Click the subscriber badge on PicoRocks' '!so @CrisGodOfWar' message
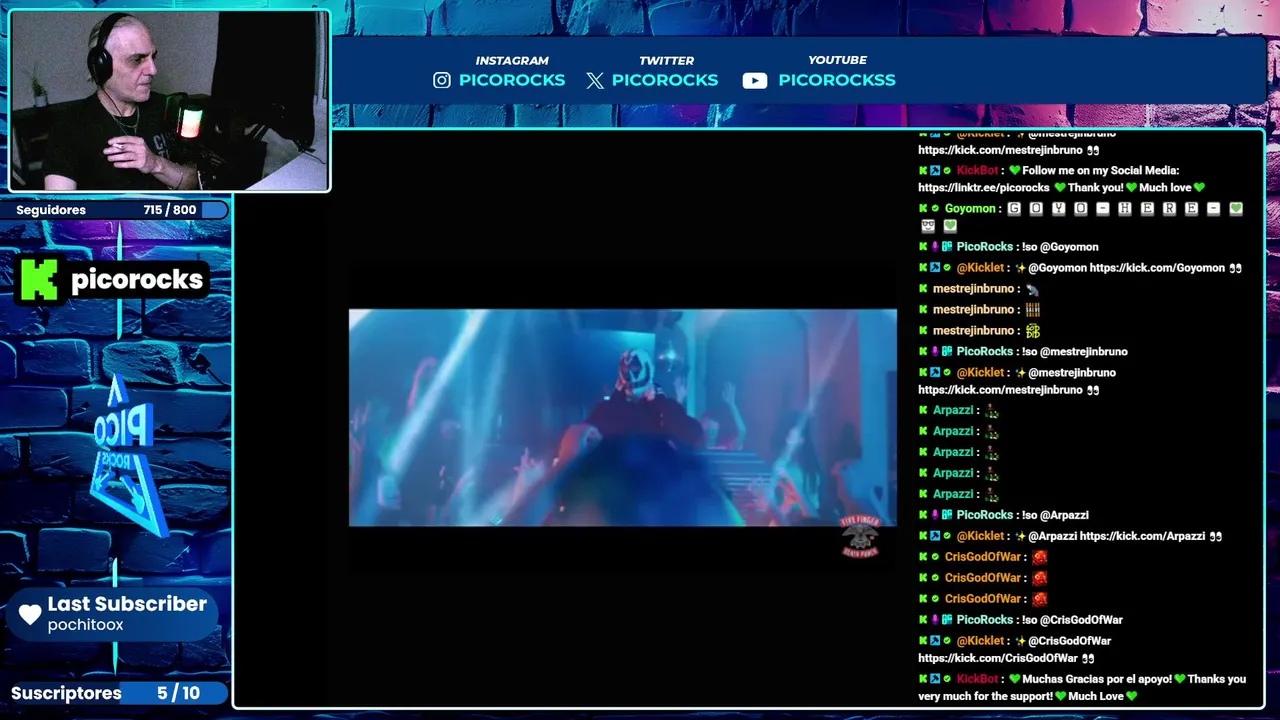1280x720 pixels. [x=946, y=620]
